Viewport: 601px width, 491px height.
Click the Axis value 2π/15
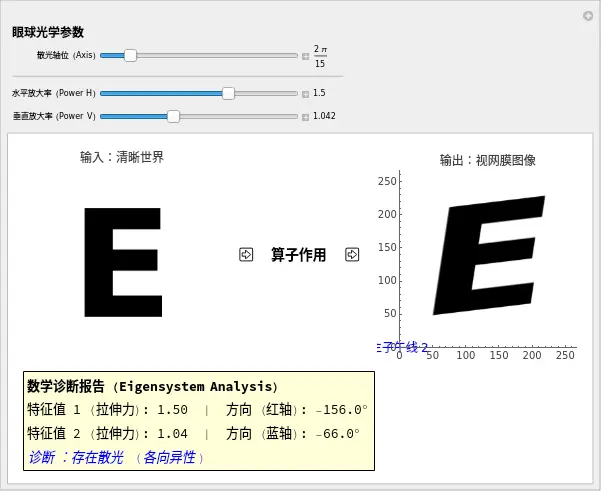pos(320,56)
